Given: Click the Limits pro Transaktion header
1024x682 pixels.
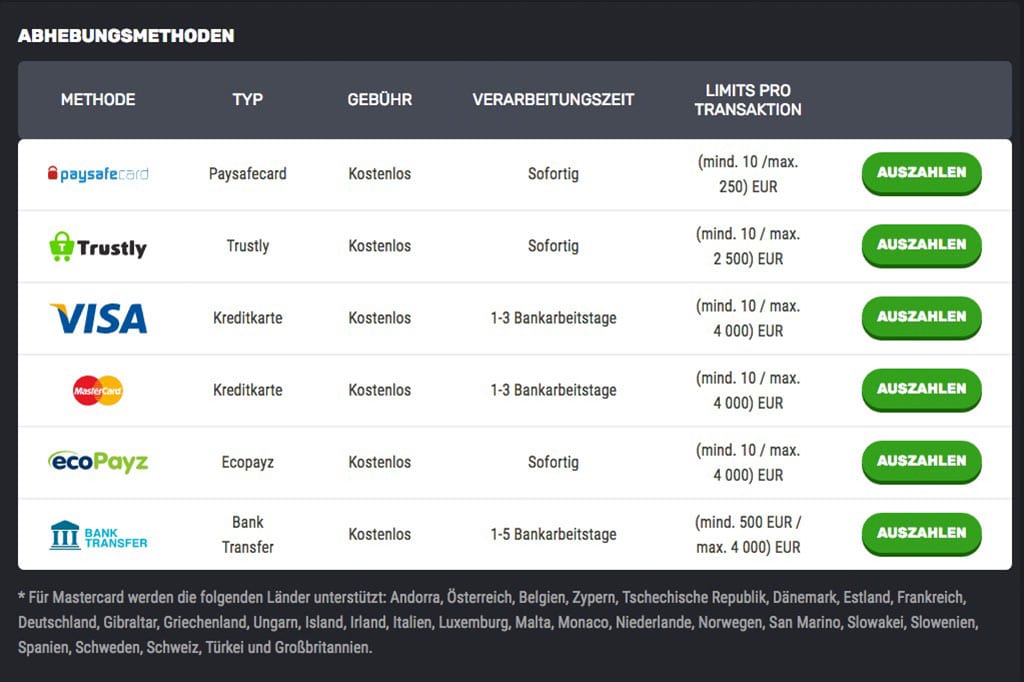Looking at the screenshot, I should point(748,100).
